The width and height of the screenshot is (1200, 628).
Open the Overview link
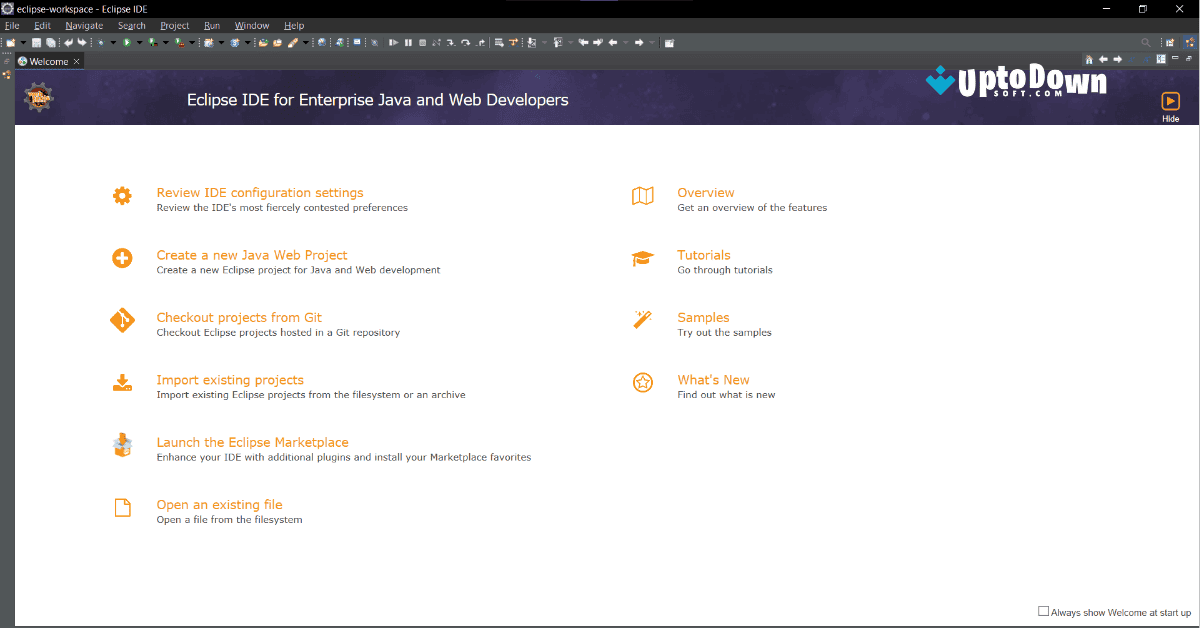point(706,192)
